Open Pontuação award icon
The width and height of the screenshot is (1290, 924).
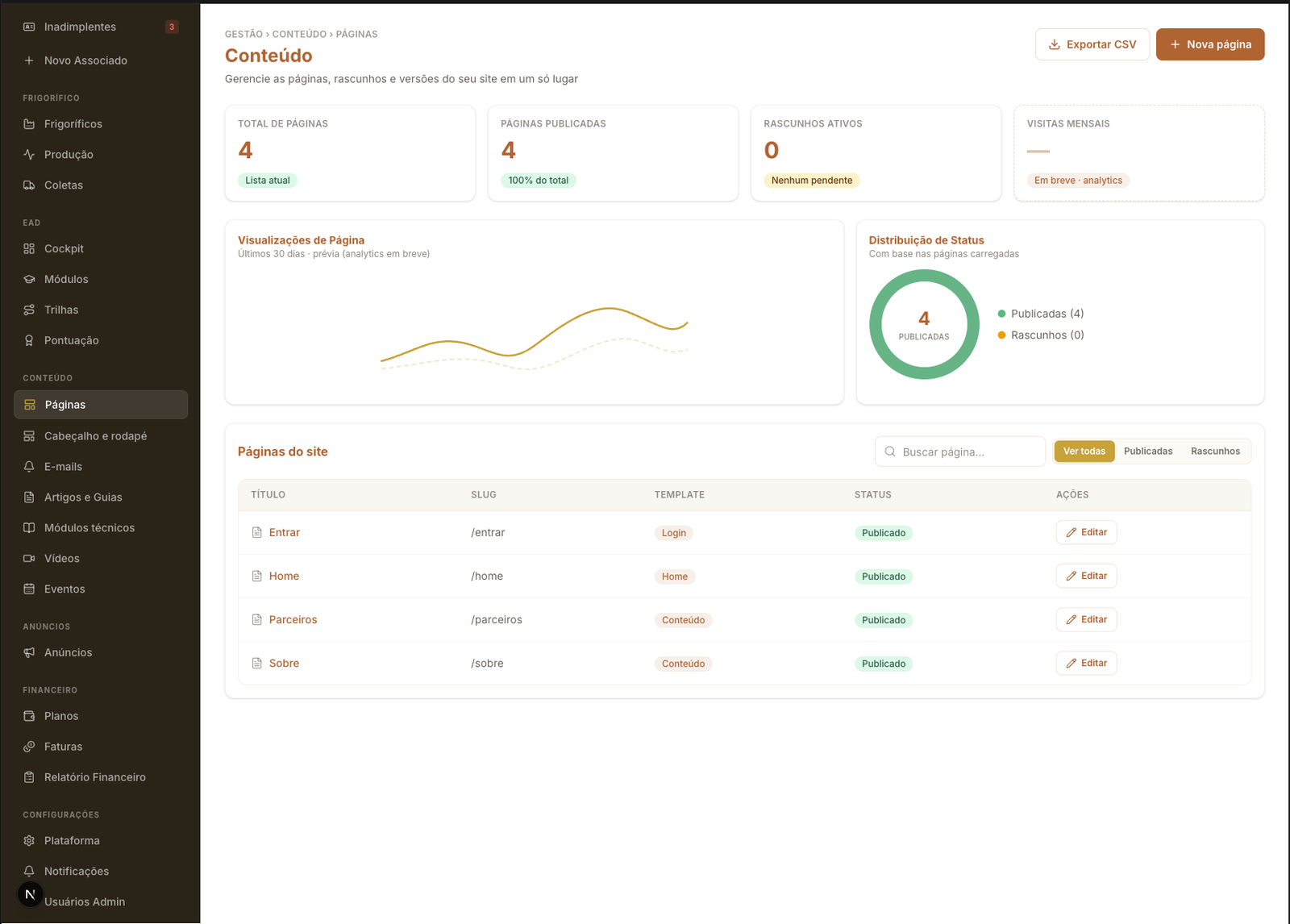click(x=29, y=341)
